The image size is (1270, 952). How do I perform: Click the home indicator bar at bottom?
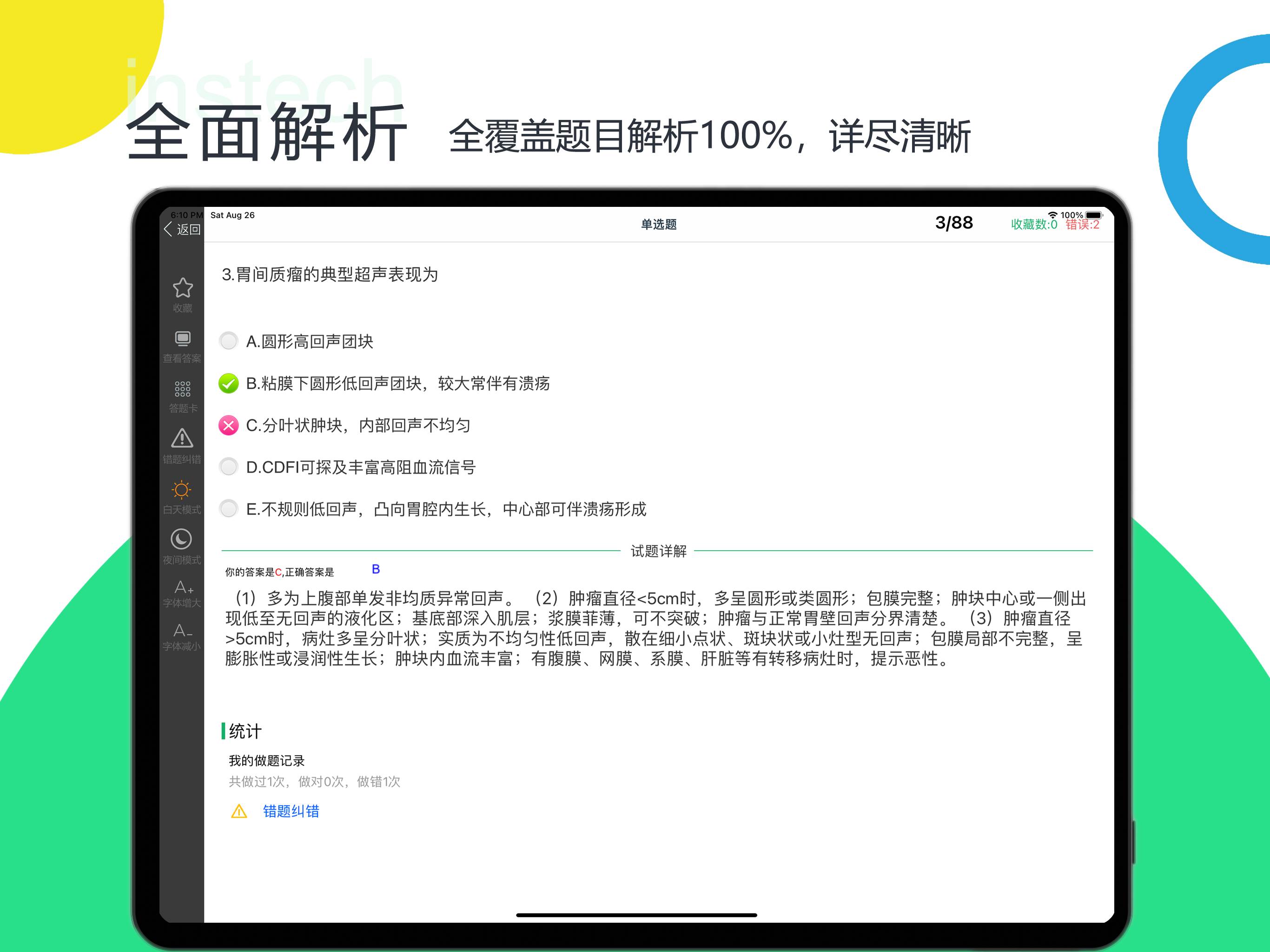point(637,915)
